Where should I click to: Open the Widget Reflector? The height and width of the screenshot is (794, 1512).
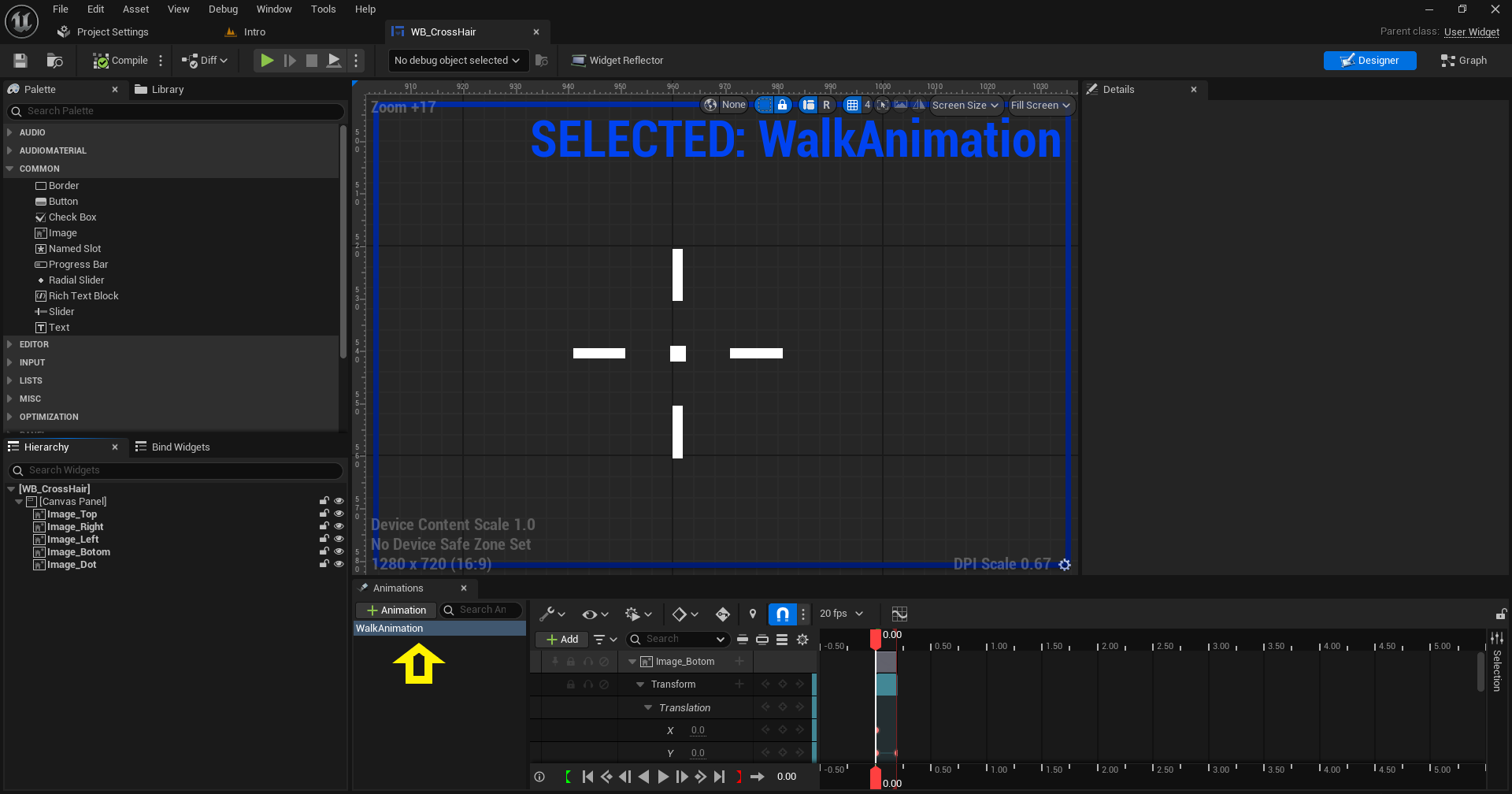(617, 61)
